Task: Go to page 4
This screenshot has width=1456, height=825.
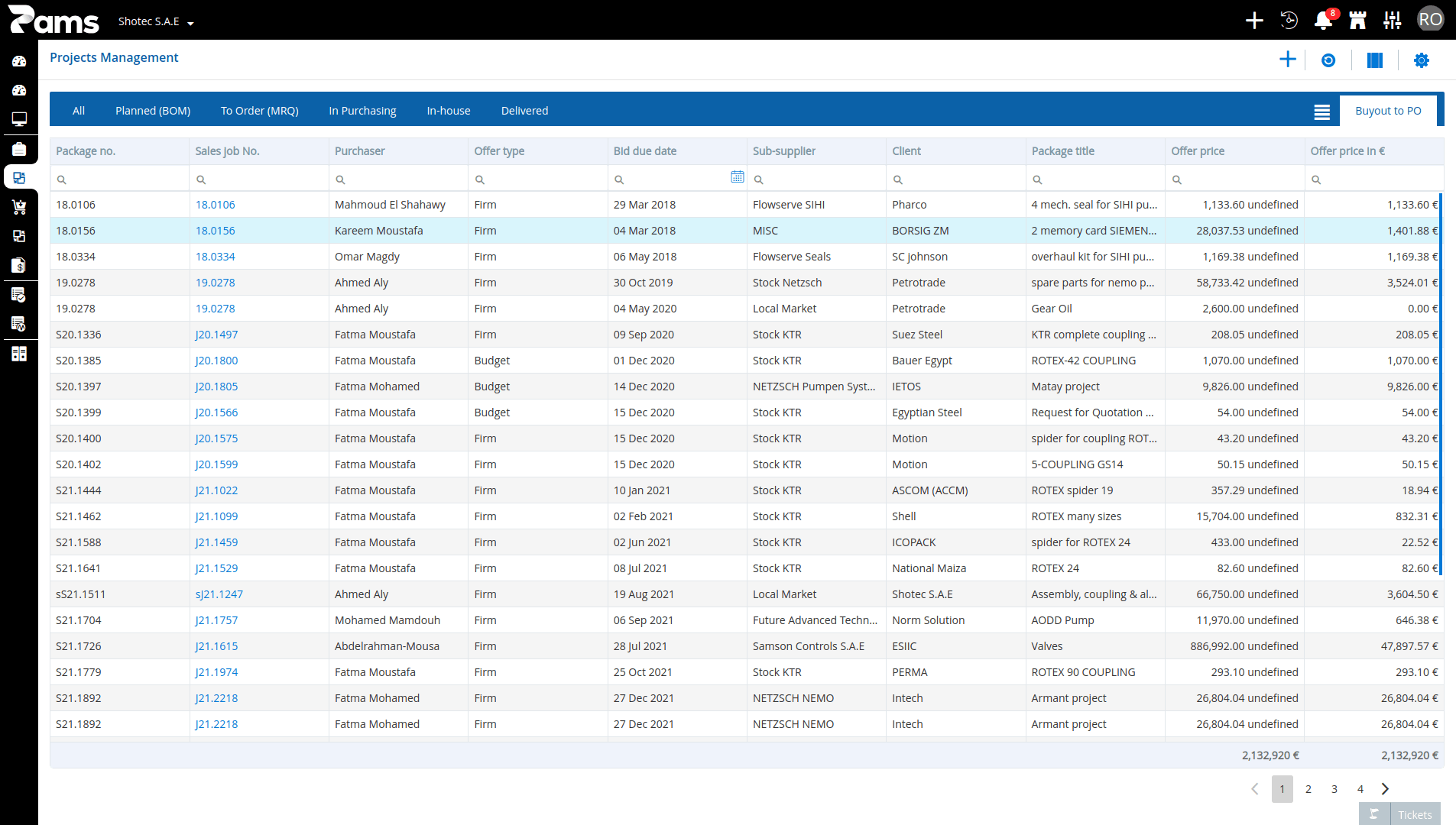Action: point(1360,789)
